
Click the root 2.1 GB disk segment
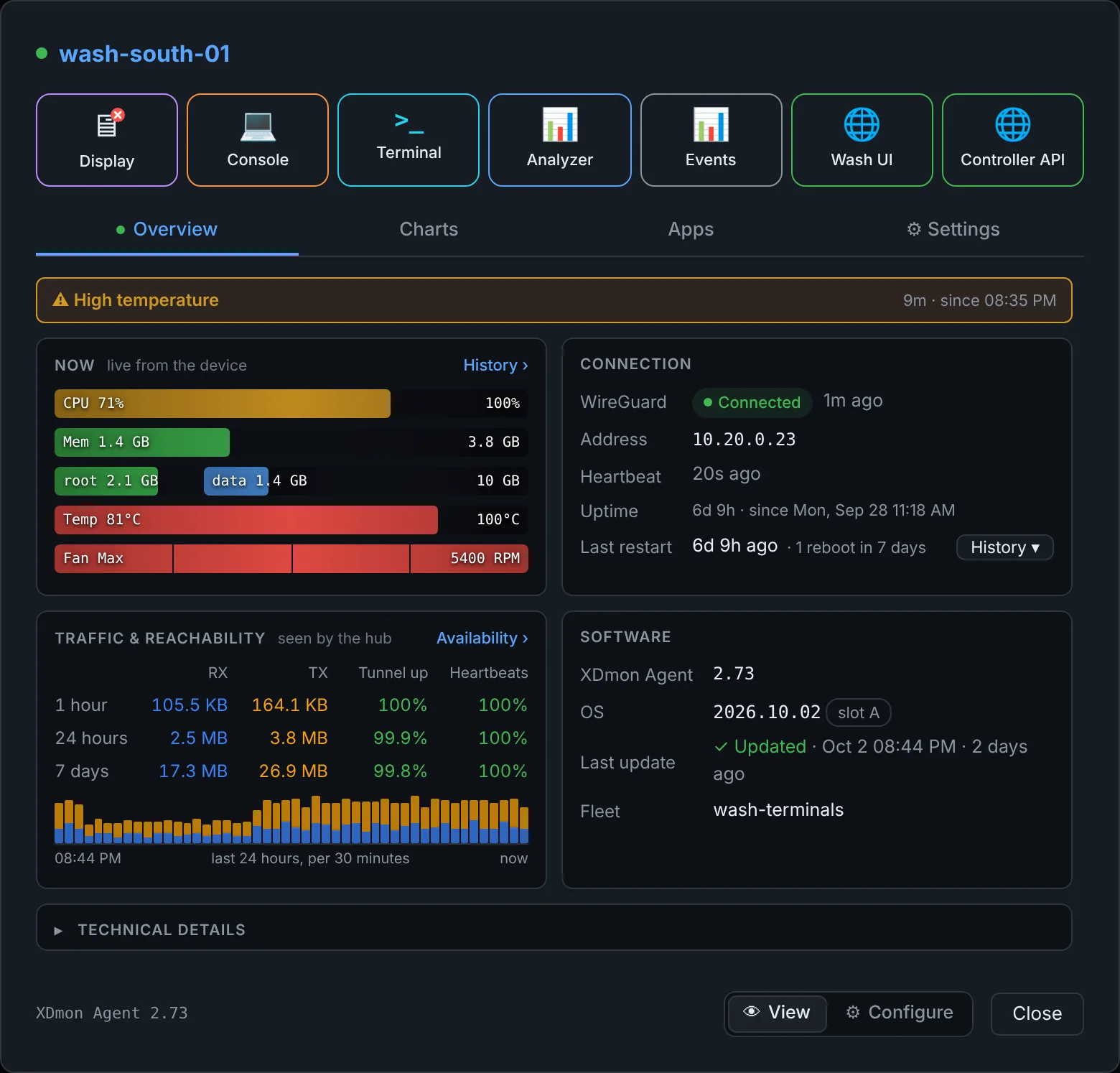(106, 481)
